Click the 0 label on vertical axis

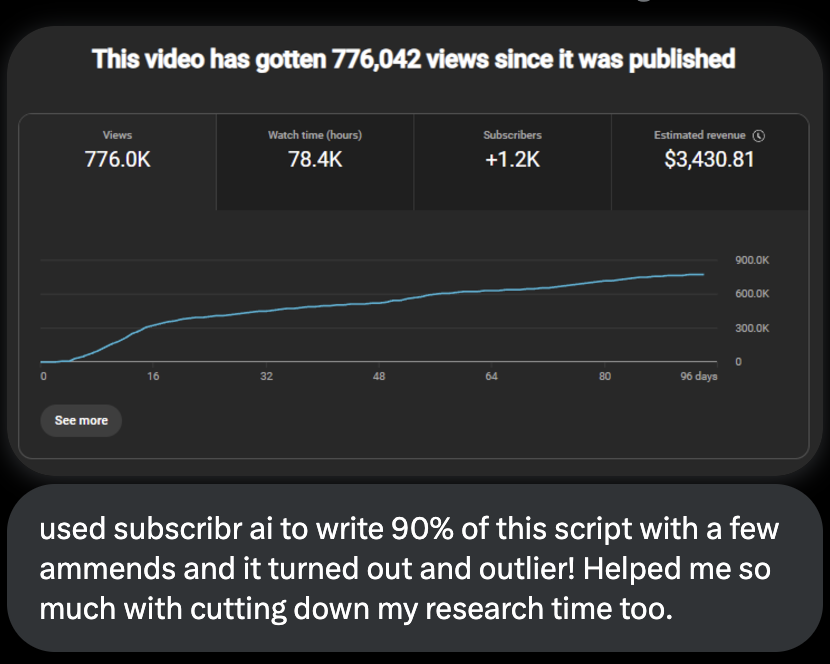pos(738,361)
